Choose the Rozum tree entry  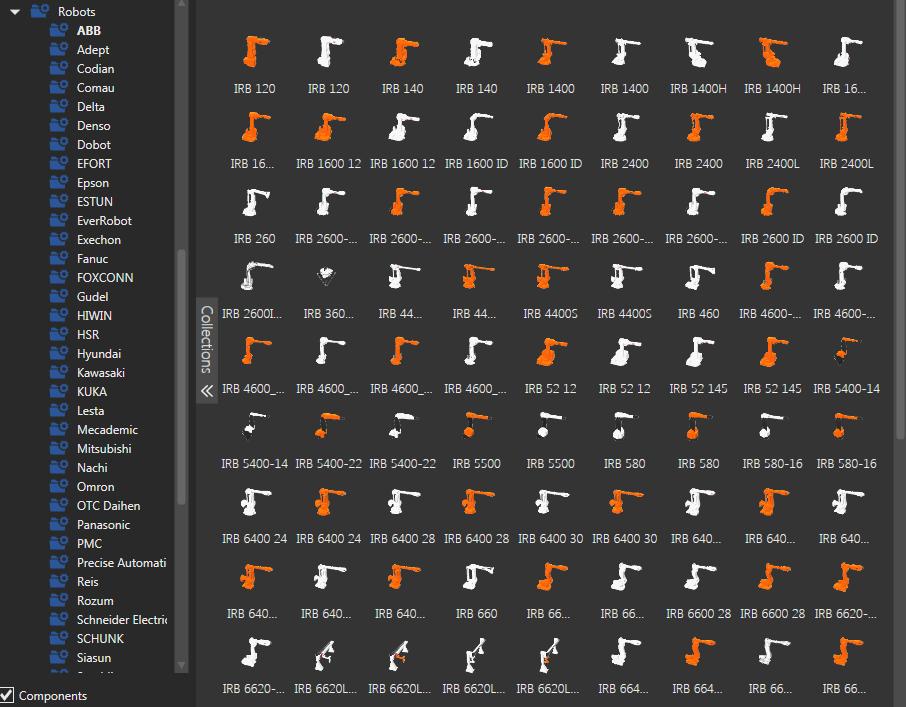[x=95, y=601]
